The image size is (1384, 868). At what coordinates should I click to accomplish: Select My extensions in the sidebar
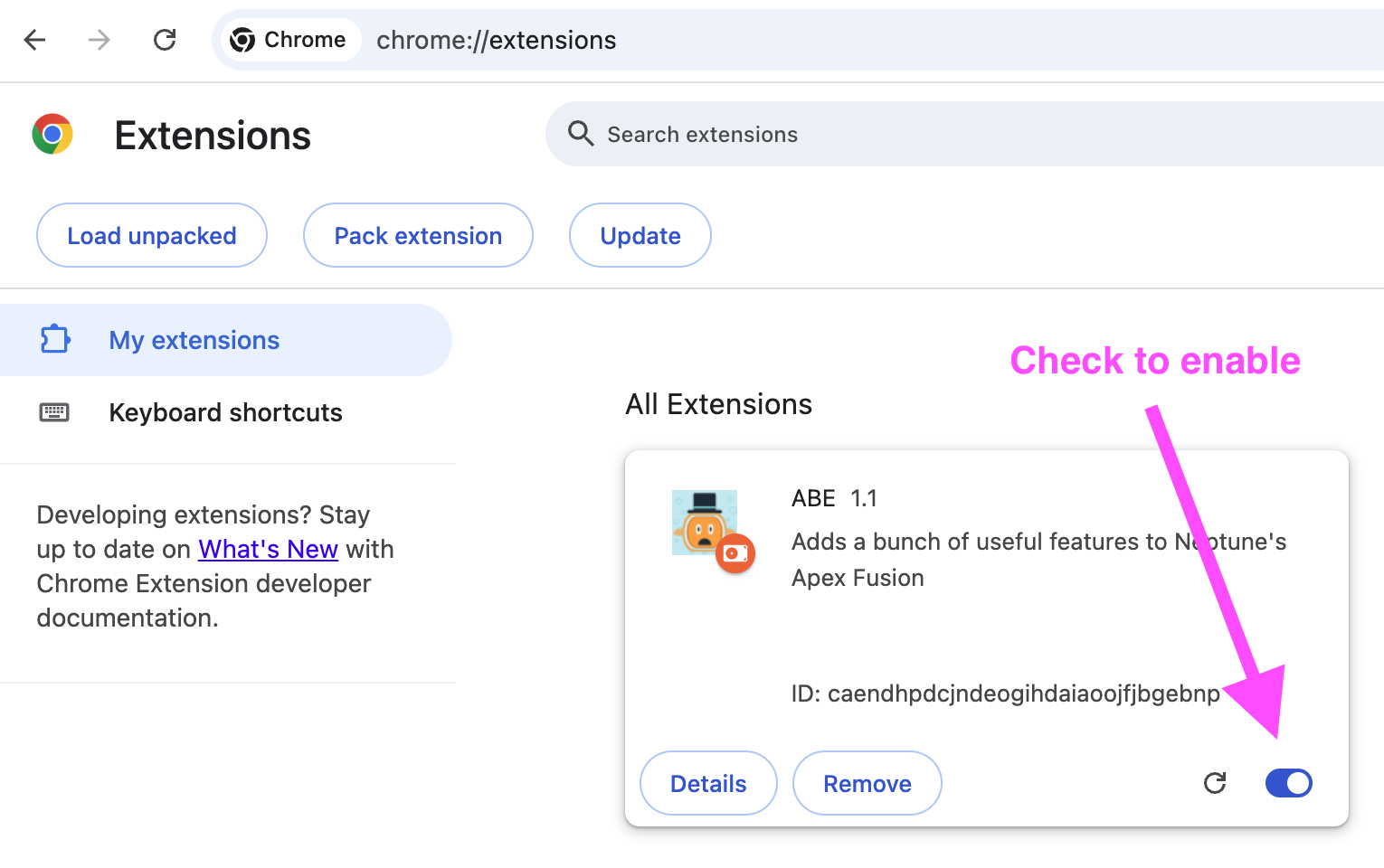(226, 340)
